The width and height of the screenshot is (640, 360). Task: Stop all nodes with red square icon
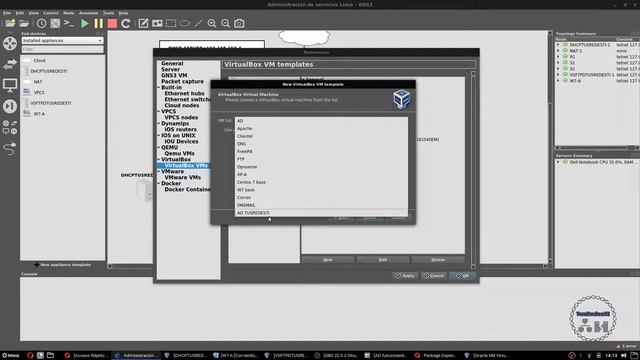click(x=112, y=23)
